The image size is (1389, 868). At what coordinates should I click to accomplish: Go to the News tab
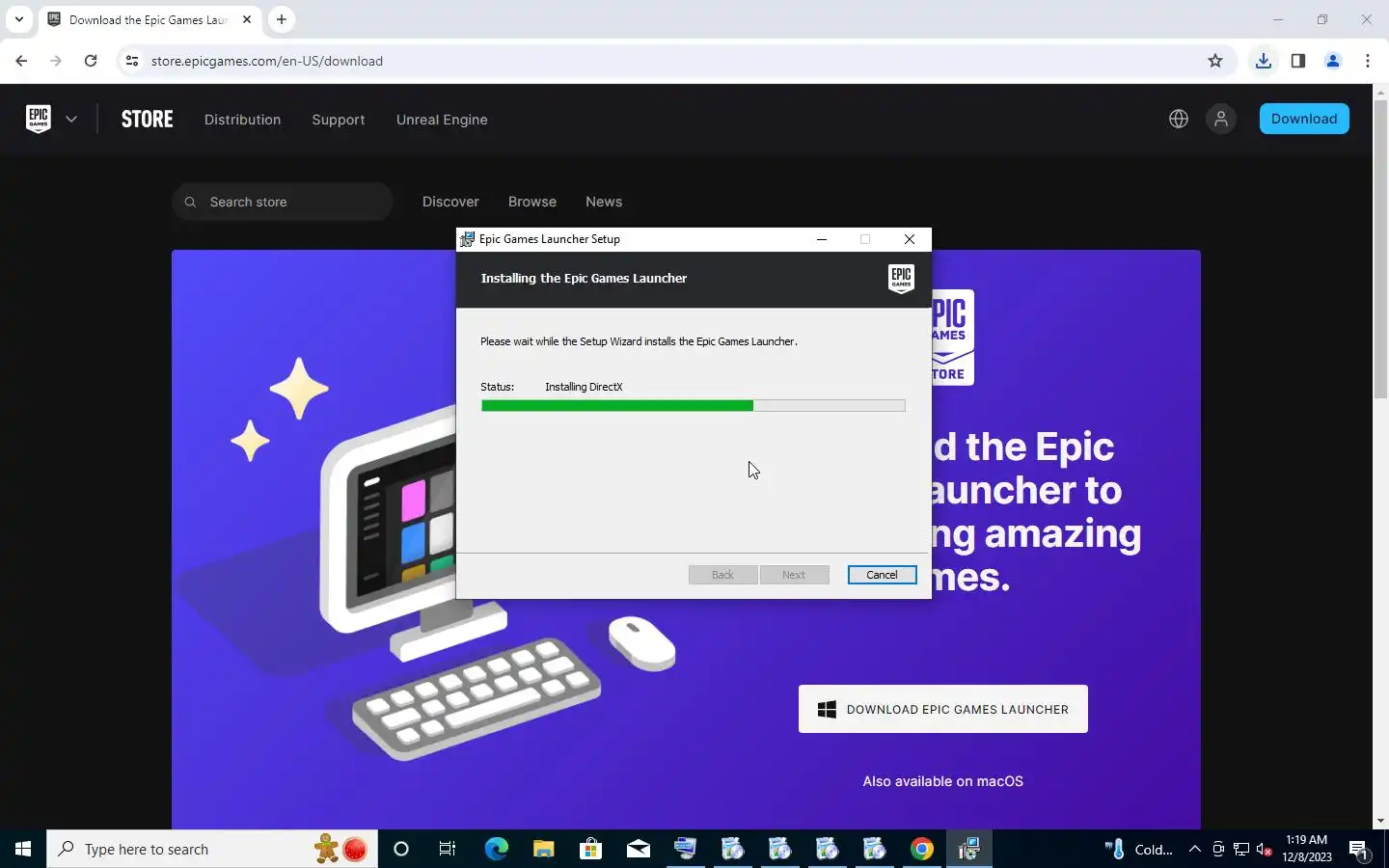click(x=604, y=202)
